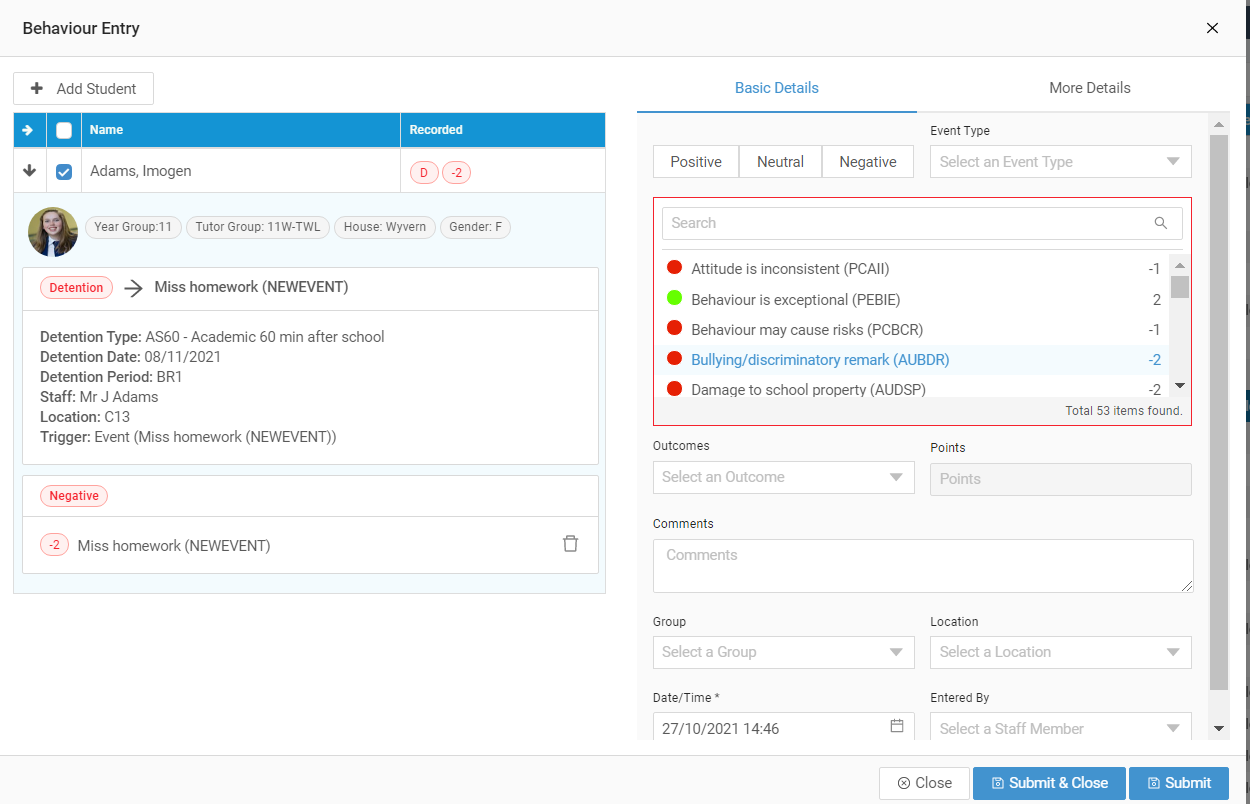Select the Negative filter toggle
The image size is (1250, 804).
coord(867,162)
